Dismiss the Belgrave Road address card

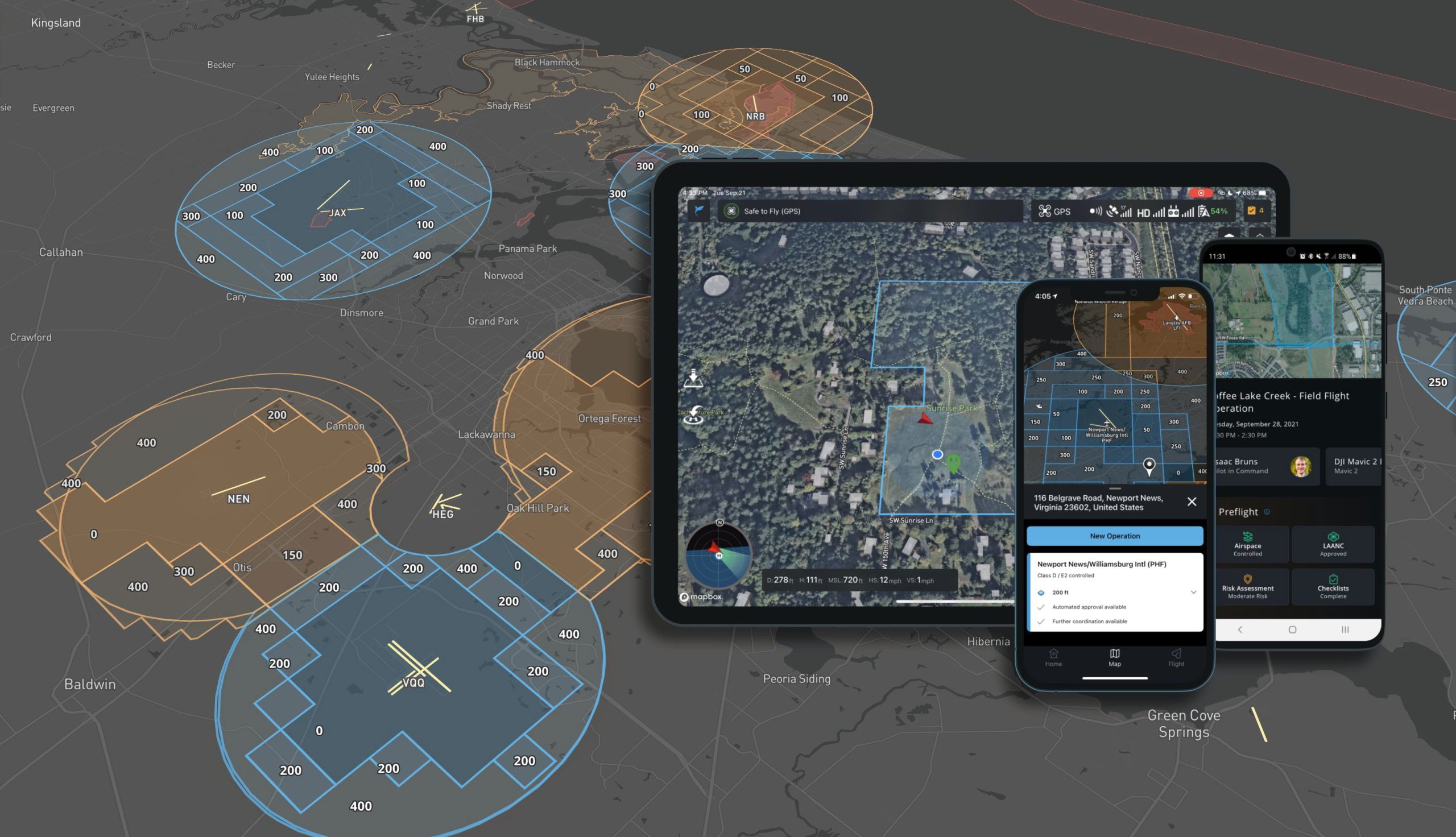(x=1192, y=502)
